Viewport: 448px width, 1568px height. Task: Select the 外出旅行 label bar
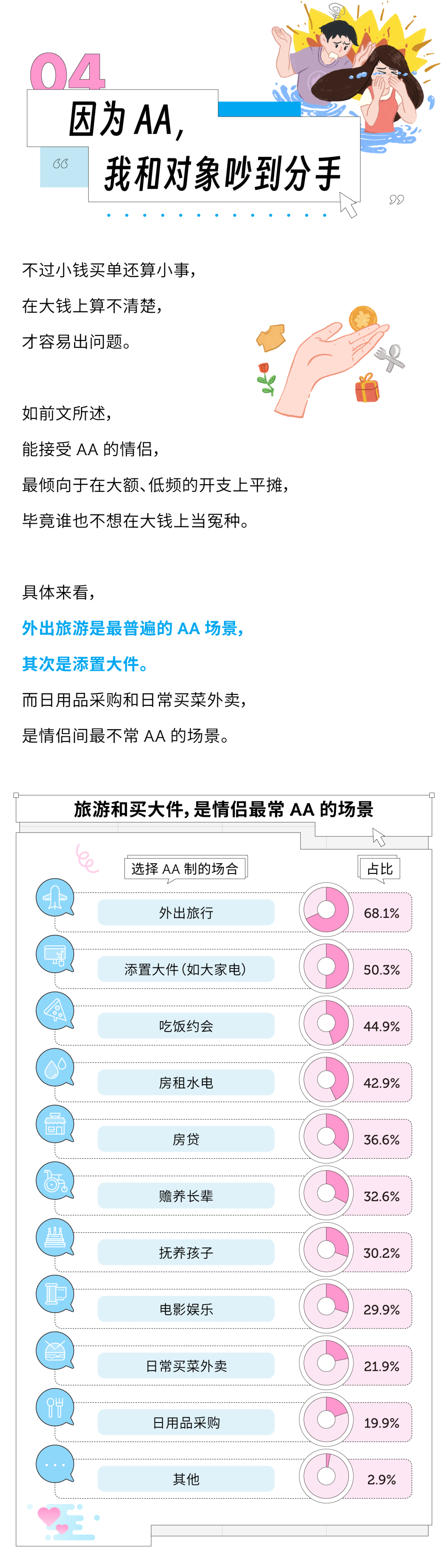[x=186, y=913]
